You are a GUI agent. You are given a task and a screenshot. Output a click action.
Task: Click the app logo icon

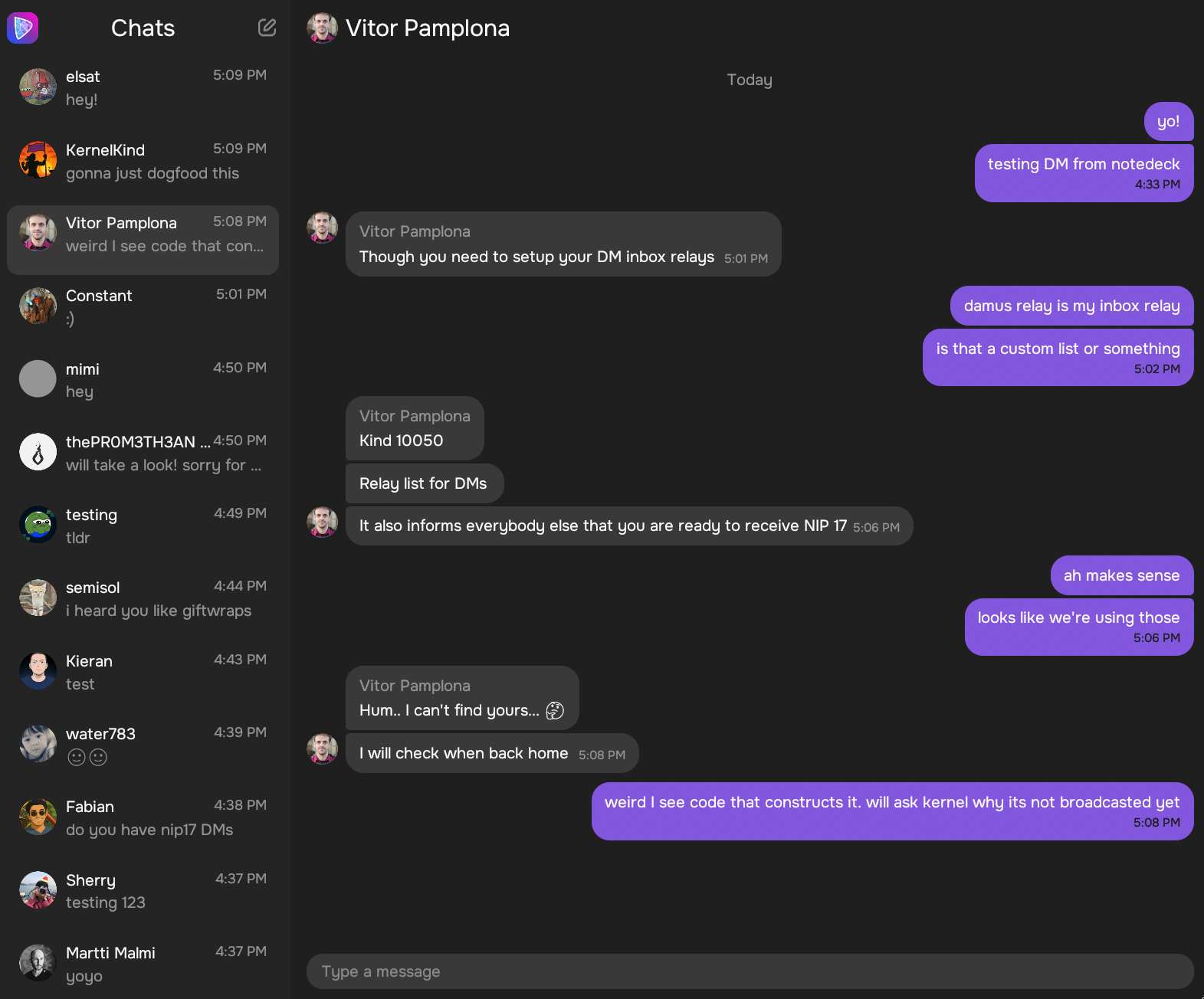tap(23, 28)
